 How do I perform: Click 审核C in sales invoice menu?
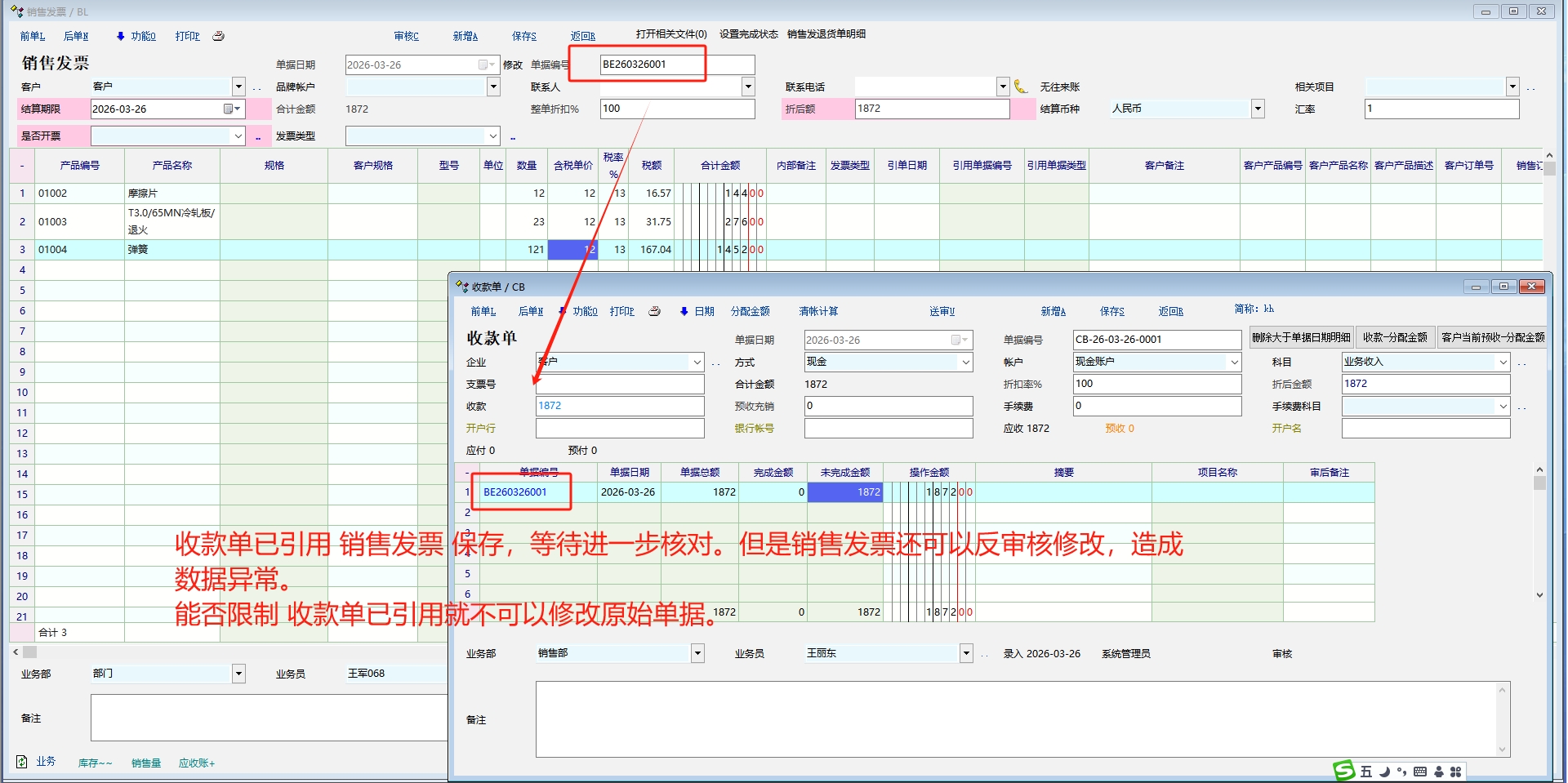tap(406, 36)
